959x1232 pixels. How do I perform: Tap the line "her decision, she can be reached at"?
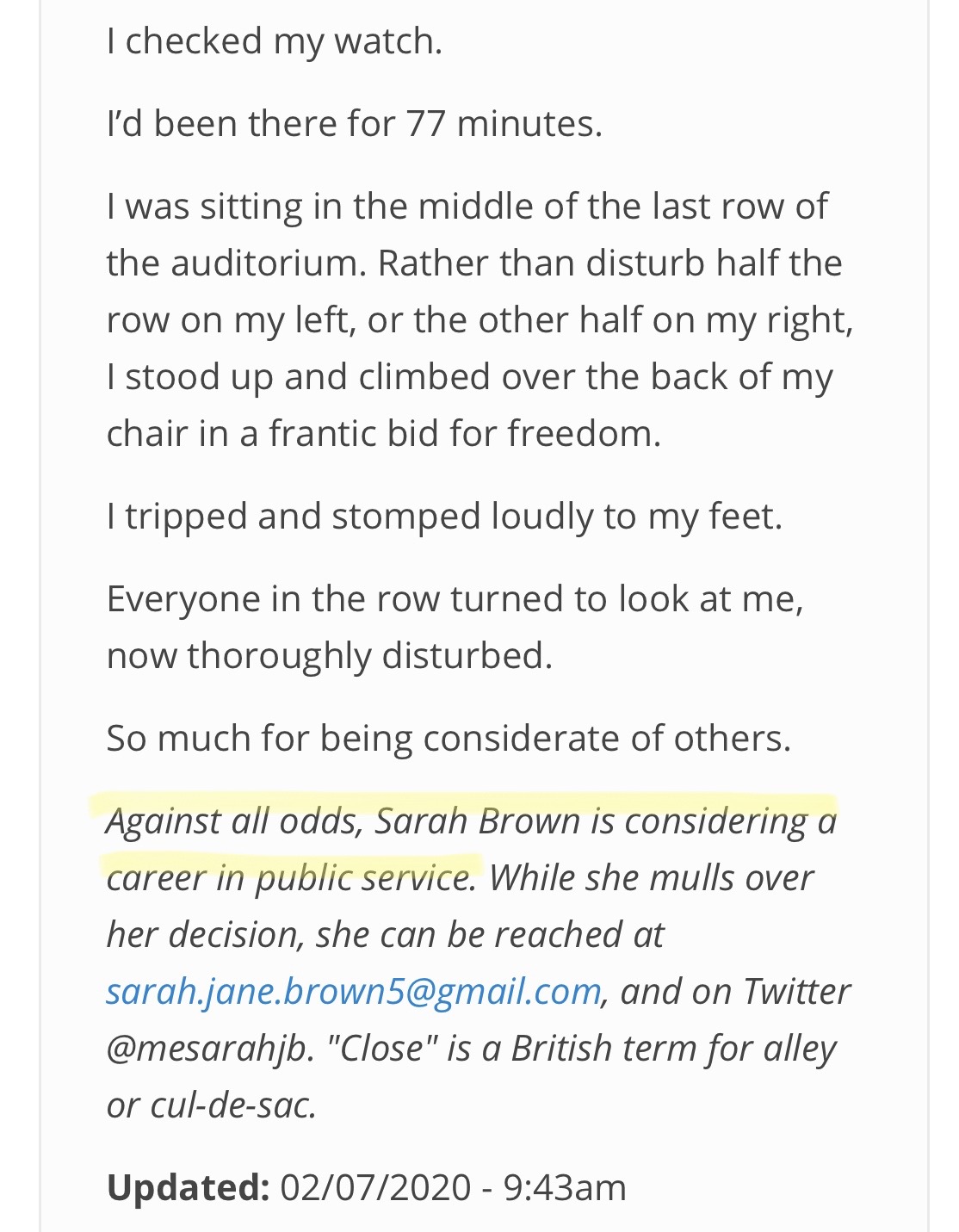point(385,934)
